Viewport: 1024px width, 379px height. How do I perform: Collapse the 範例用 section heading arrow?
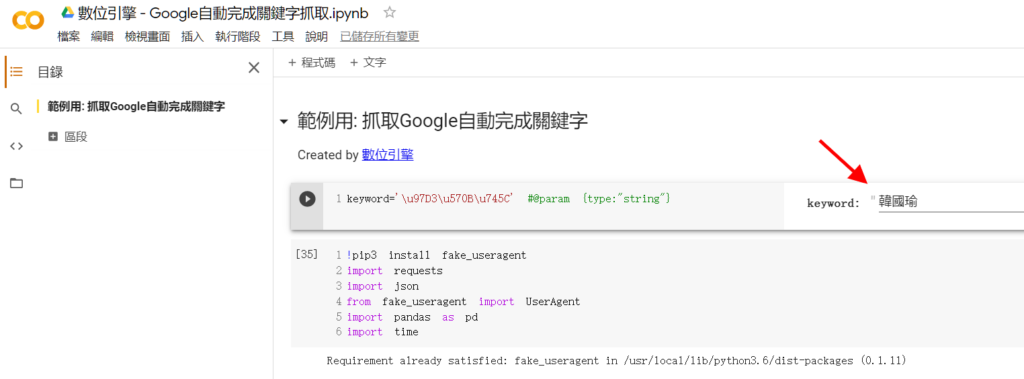coord(283,122)
